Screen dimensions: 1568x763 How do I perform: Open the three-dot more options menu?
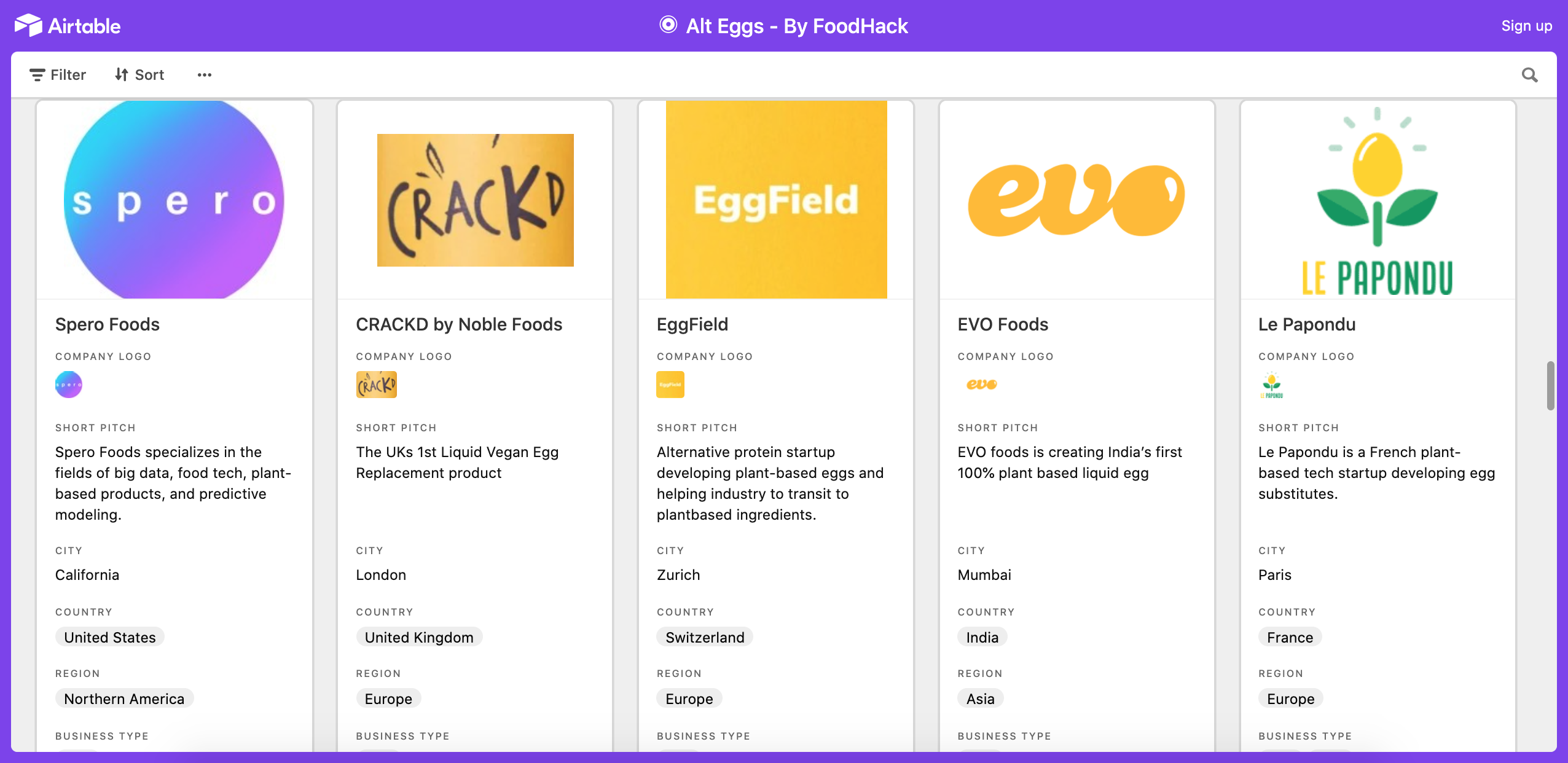tap(205, 75)
